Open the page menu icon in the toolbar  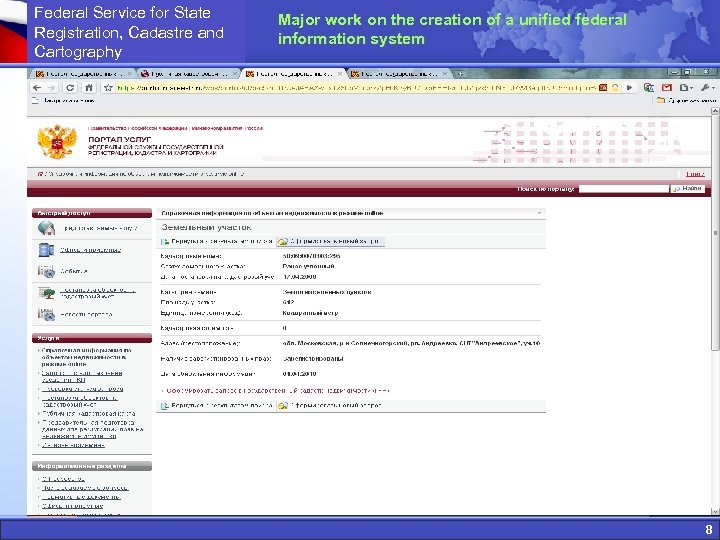point(686,87)
